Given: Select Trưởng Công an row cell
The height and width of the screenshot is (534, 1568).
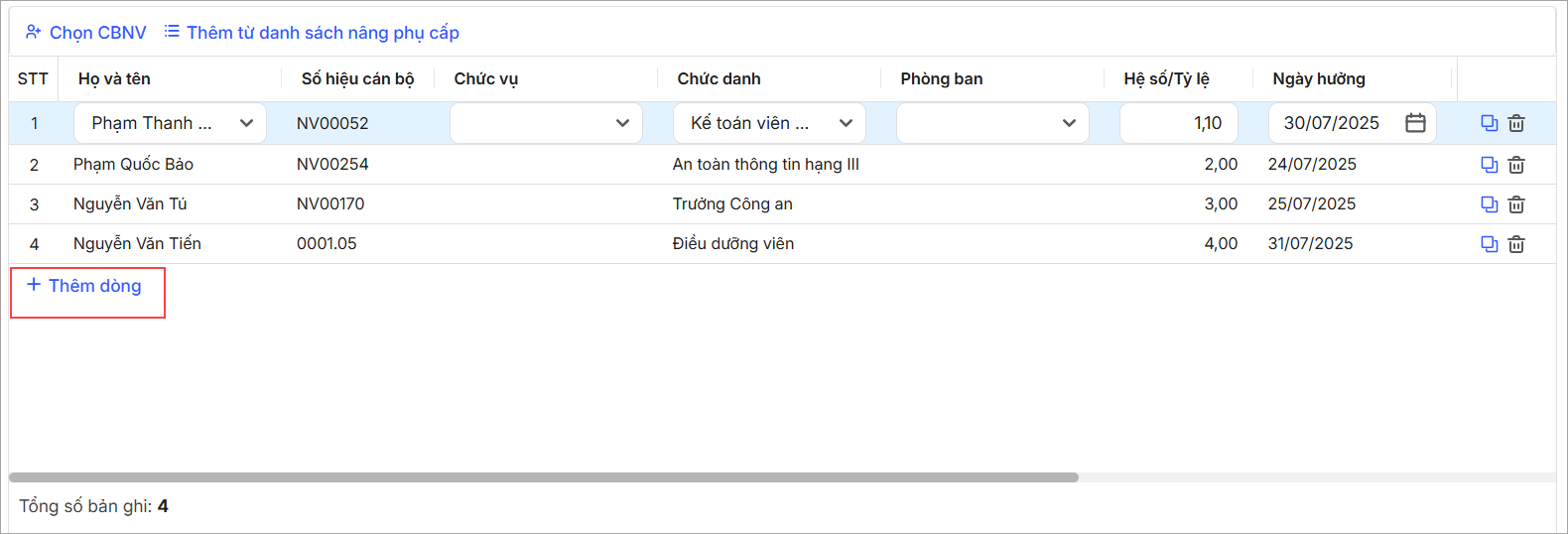Looking at the screenshot, I should [x=732, y=203].
